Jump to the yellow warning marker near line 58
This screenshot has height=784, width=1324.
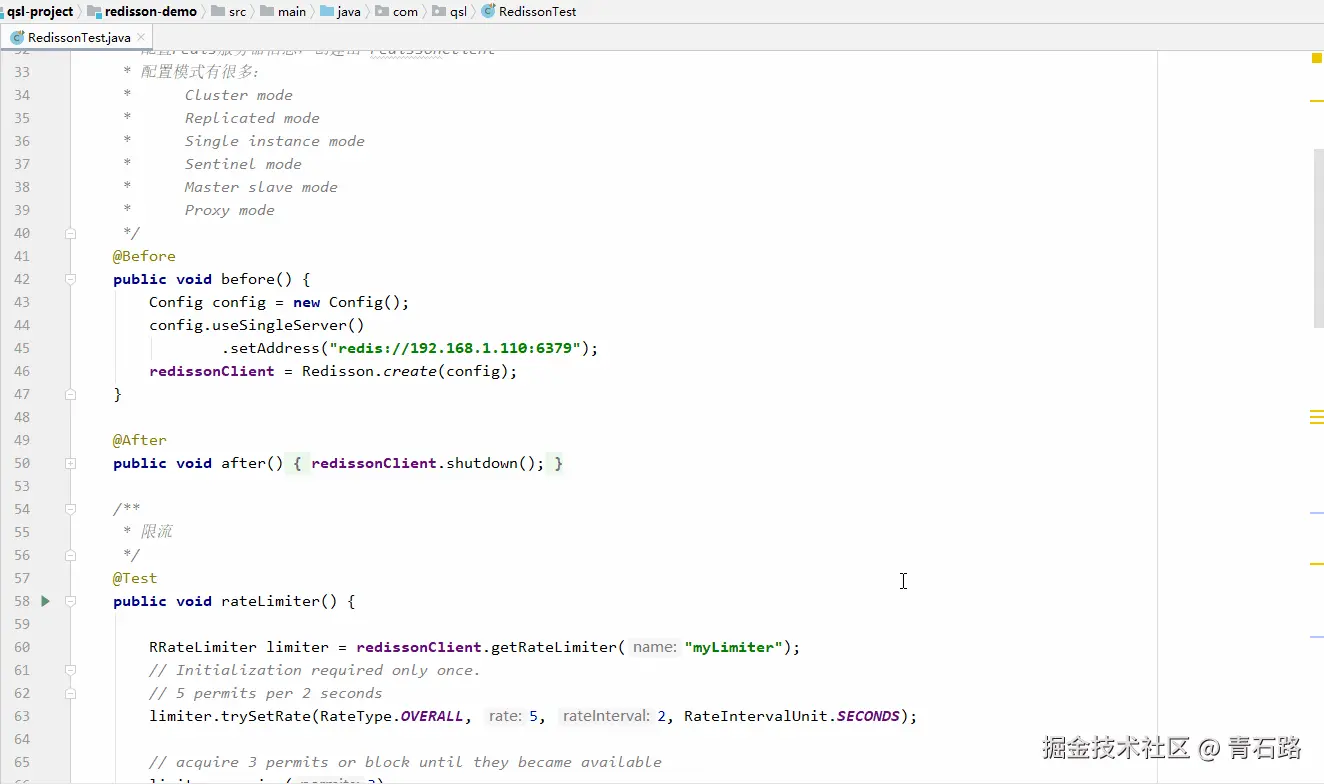coord(1317,564)
